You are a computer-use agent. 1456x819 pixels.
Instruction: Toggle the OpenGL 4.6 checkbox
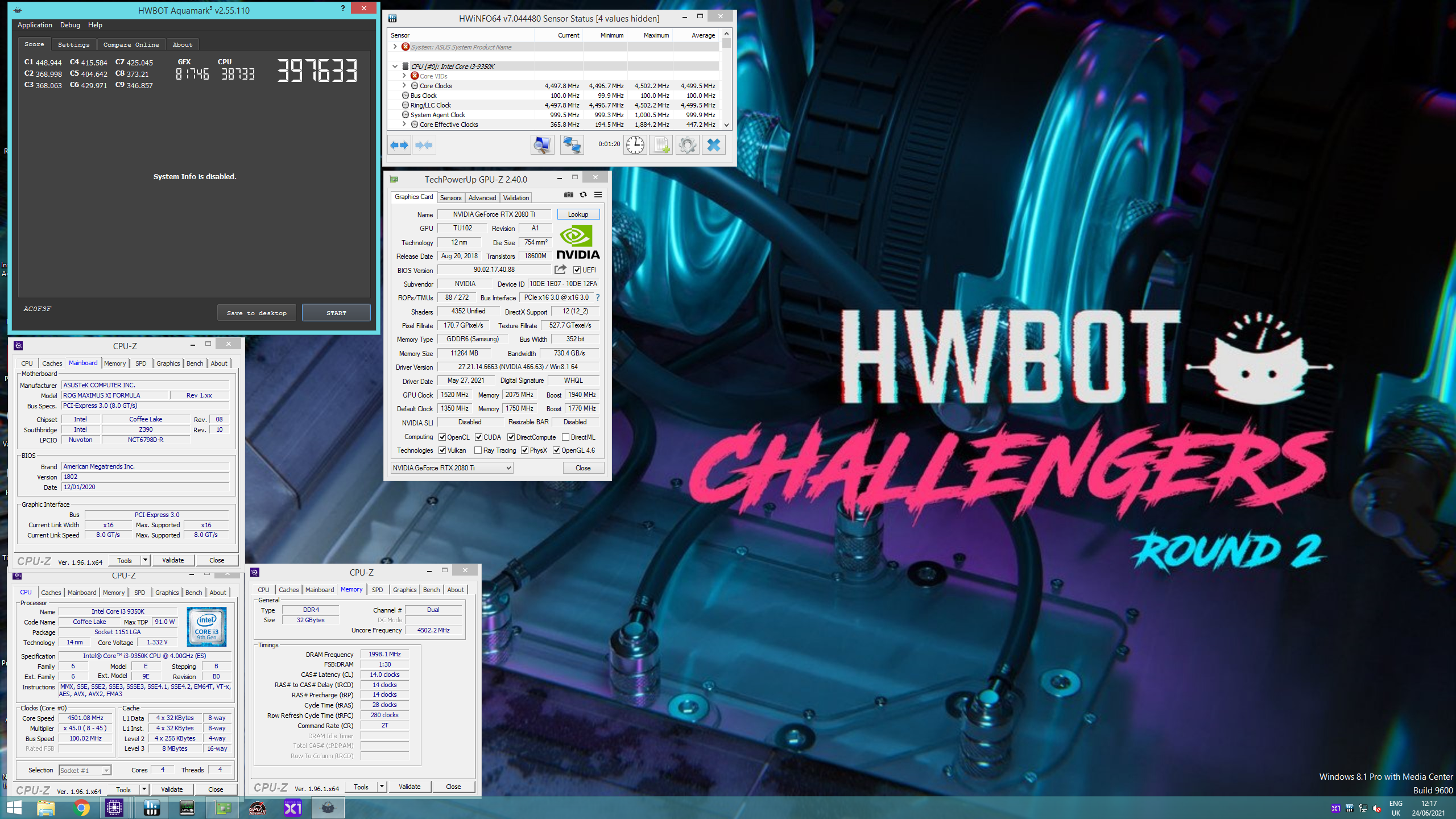pyautogui.click(x=556, y=450)
